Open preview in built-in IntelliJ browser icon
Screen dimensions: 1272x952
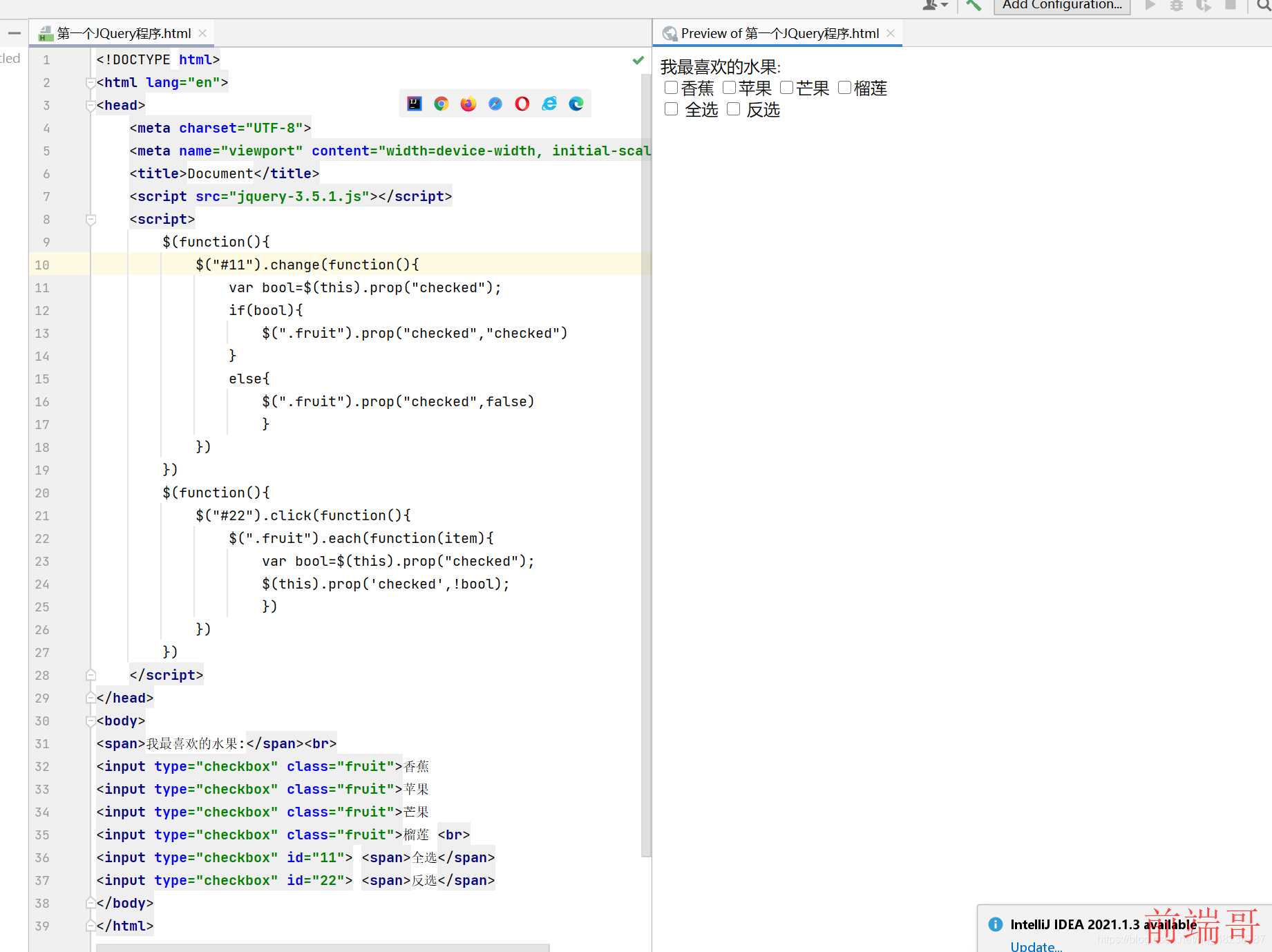pos(415,104)
